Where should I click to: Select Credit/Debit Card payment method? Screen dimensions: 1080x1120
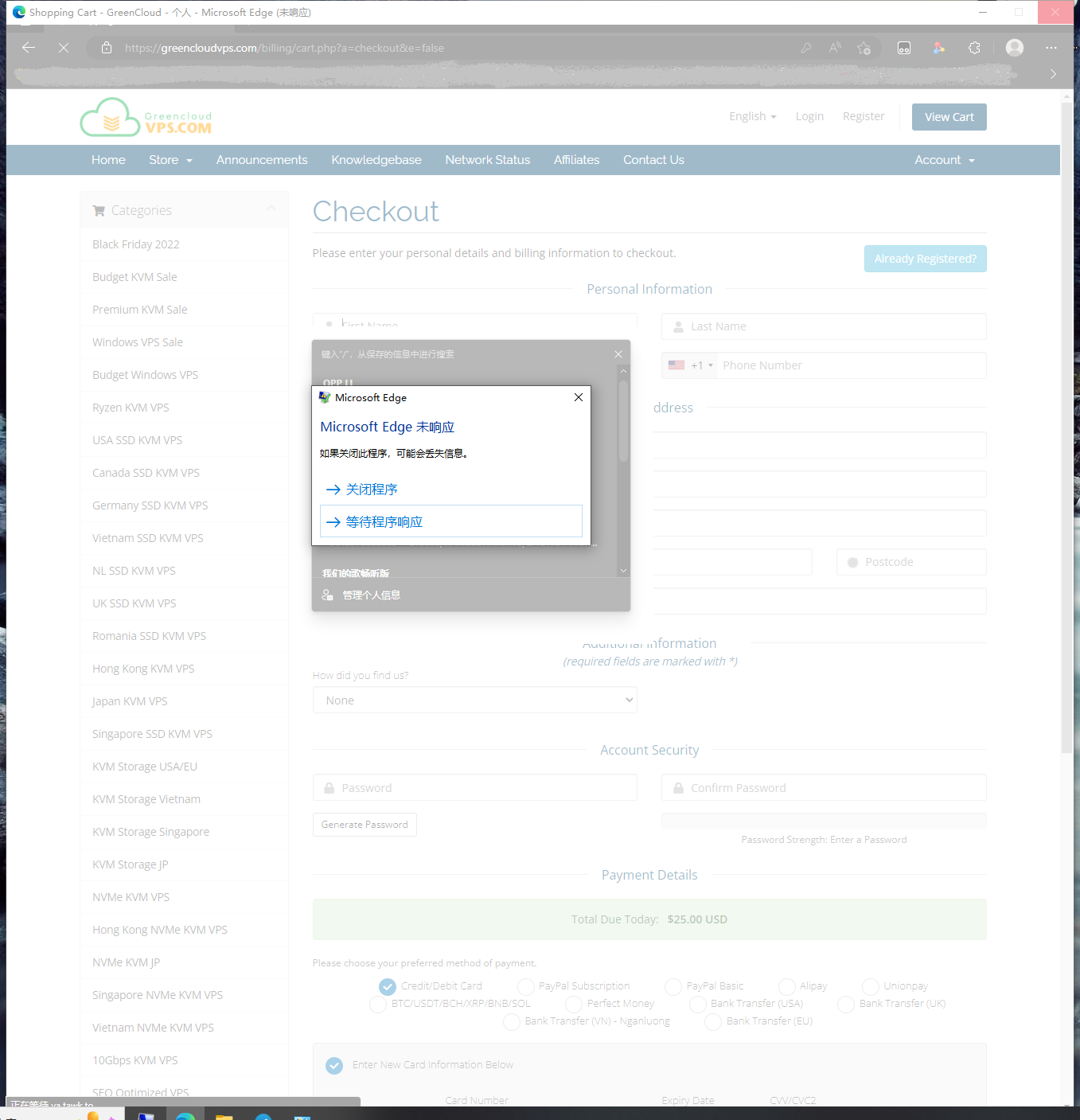[388, 986]
